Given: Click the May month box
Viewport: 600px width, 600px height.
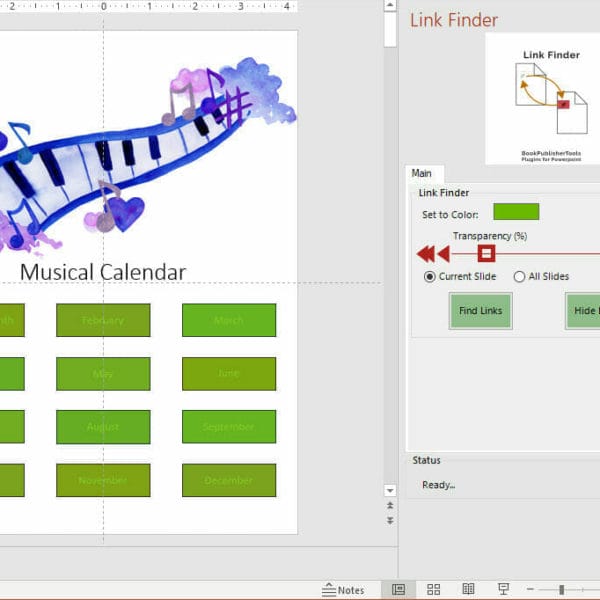Looking at the screenshot, I should 103,374.
